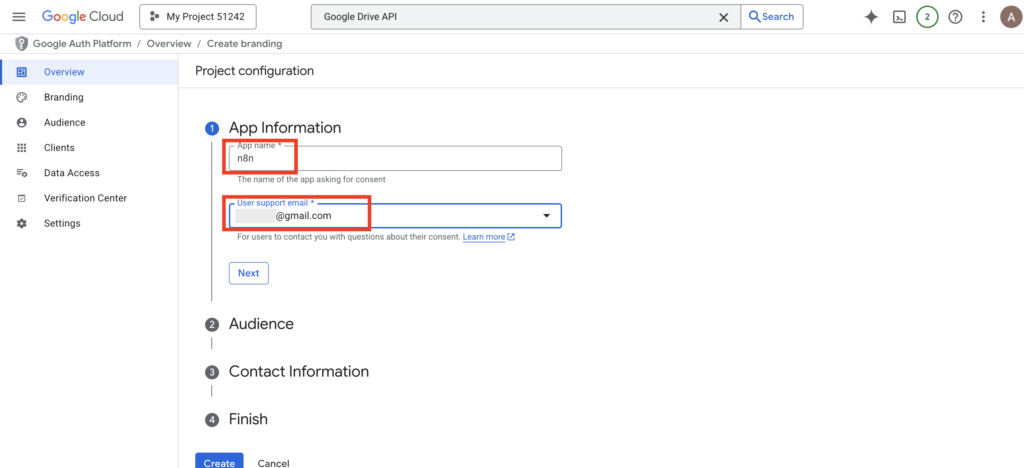Open the My Project 51242 project picker
The height and width of the screenshot is (468, 1024).
[x=198, y=17]
